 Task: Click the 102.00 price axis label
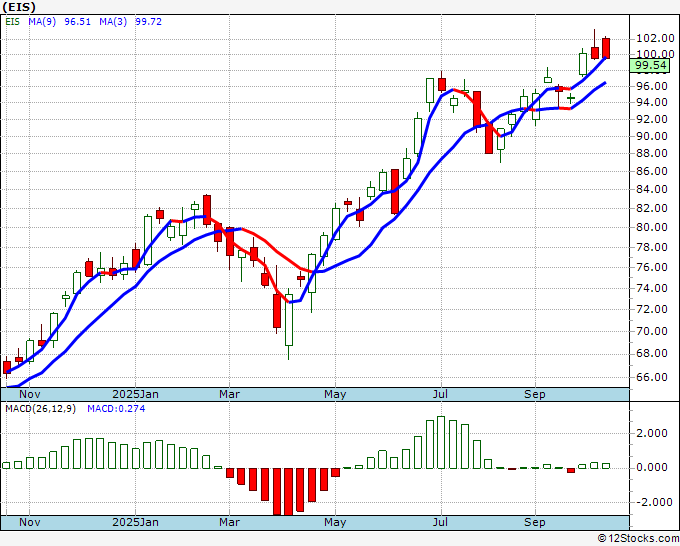(x=655, y=39)
